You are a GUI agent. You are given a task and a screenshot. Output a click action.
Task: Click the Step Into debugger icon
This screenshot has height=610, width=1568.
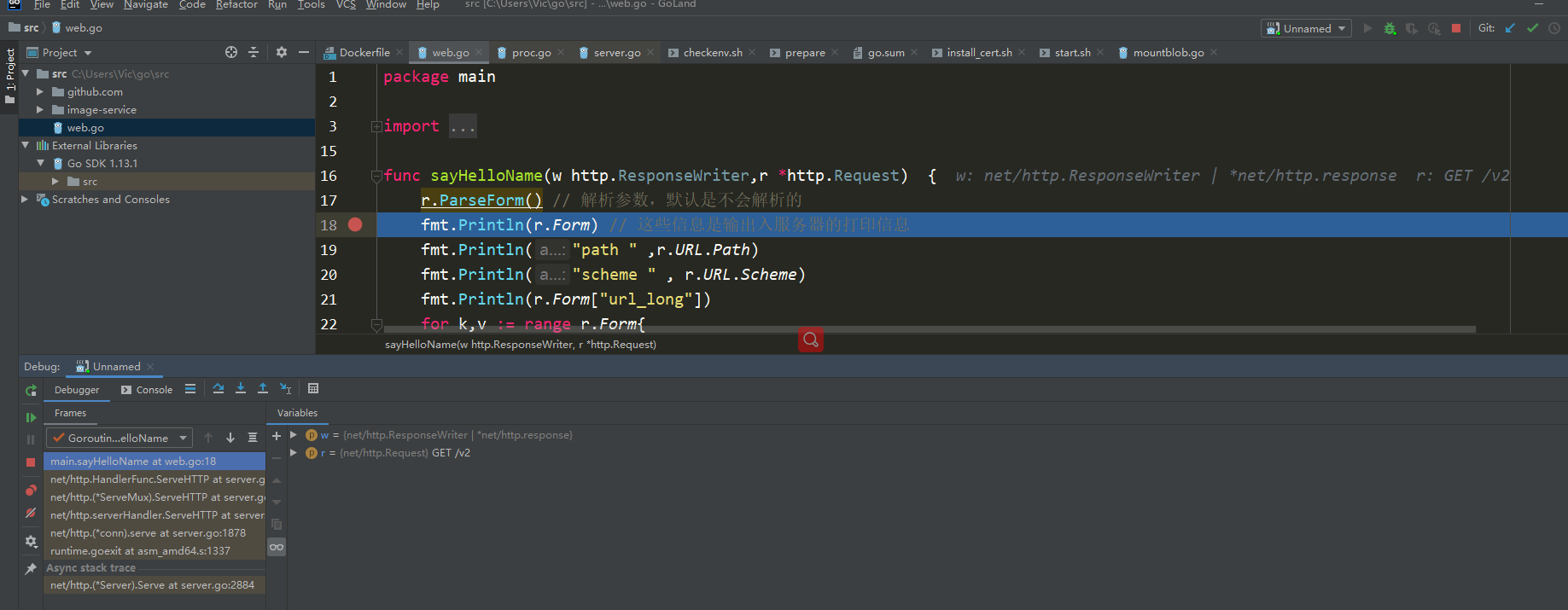(x=241, y=389)
